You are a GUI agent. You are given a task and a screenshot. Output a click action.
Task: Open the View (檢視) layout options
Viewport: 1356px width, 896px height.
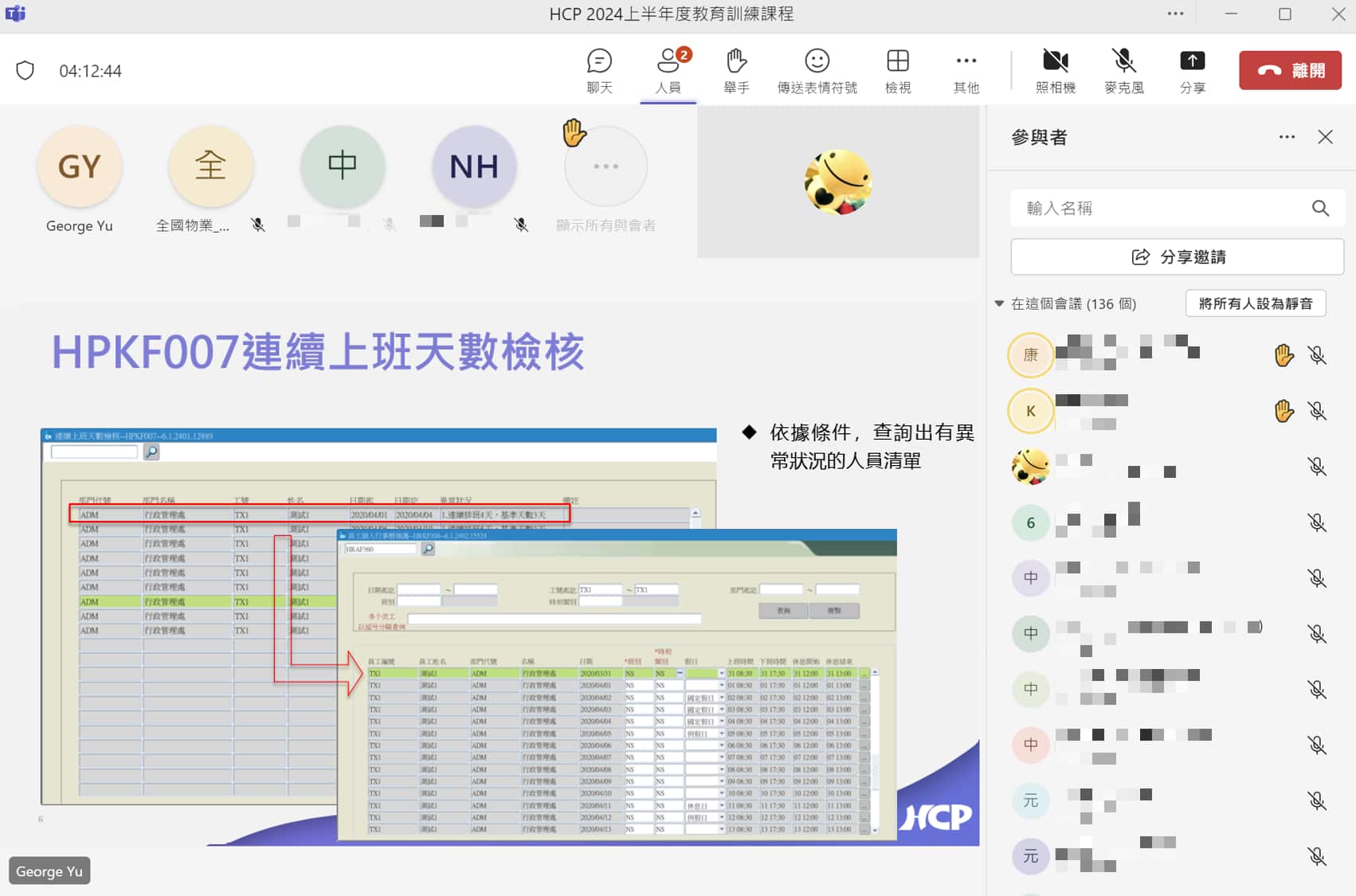point(897,70)
